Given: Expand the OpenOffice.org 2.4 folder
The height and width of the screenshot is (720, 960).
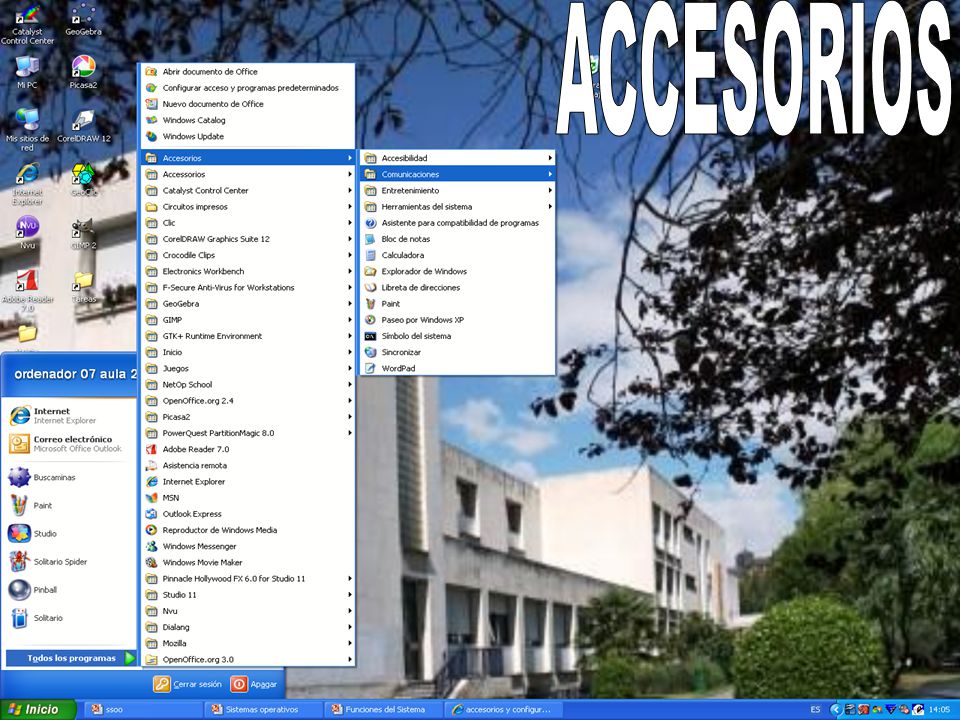Looking at the screenshot, I should (248, 401).
